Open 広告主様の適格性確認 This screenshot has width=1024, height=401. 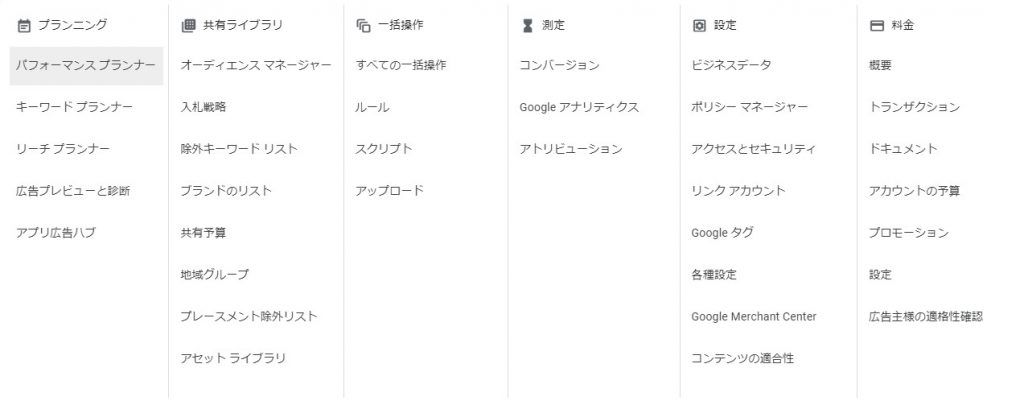[x=926, y=317]
